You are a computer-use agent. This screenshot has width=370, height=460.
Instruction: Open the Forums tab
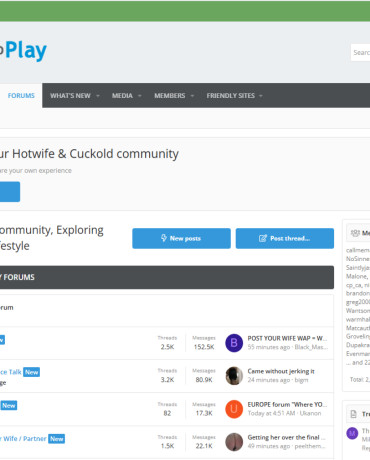tap(21, 96)
